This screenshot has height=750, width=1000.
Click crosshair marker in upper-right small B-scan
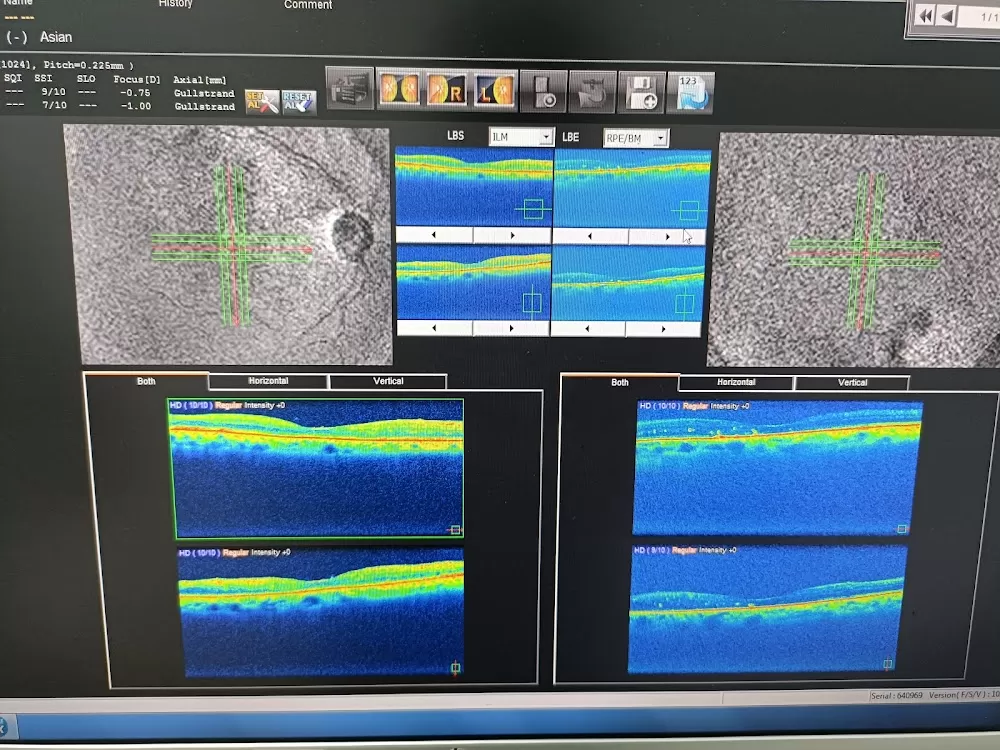pos(689,210)
